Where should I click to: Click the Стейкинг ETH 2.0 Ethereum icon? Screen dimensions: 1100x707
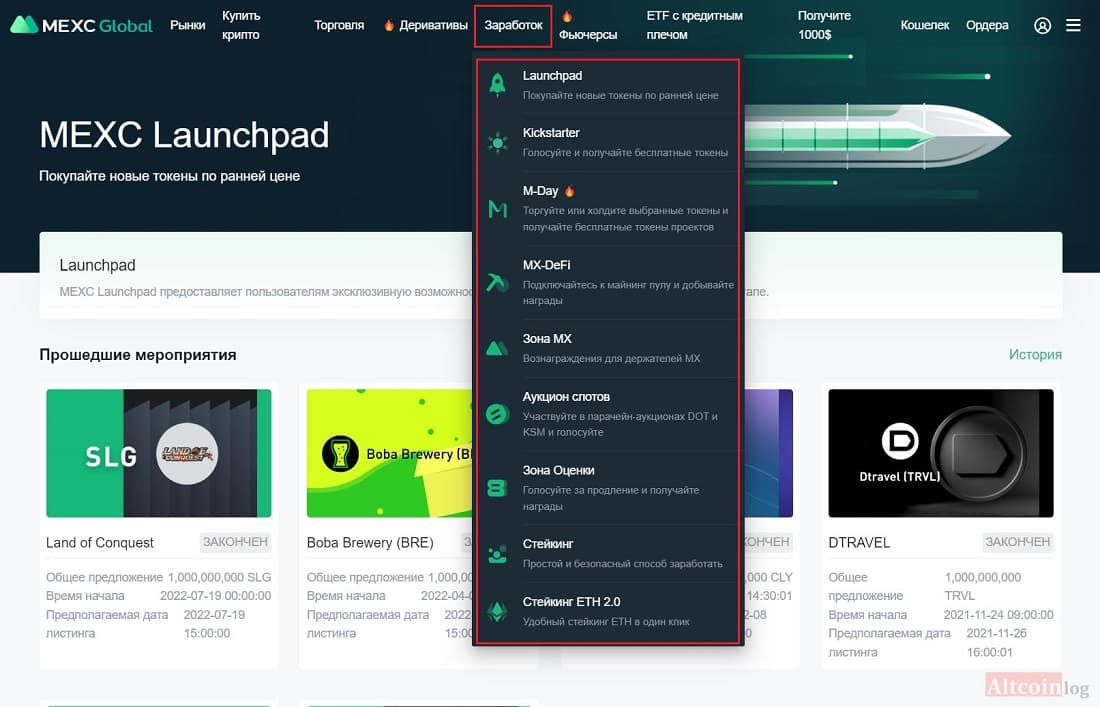[x=497, y=612]
